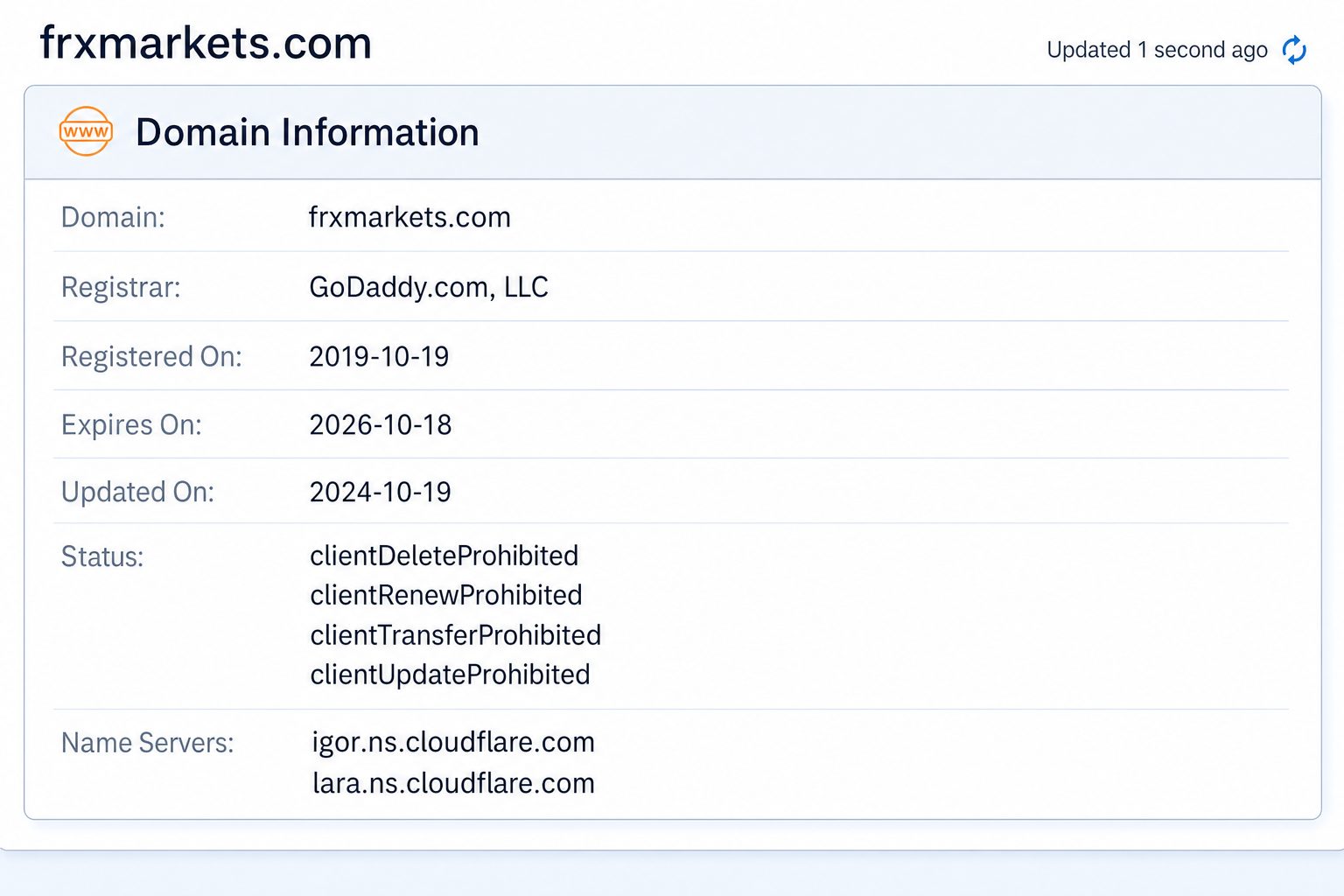Click the Updated 1 second ago text
Viewport: 1344px width, 896px height.
[x=1157, y=50]
